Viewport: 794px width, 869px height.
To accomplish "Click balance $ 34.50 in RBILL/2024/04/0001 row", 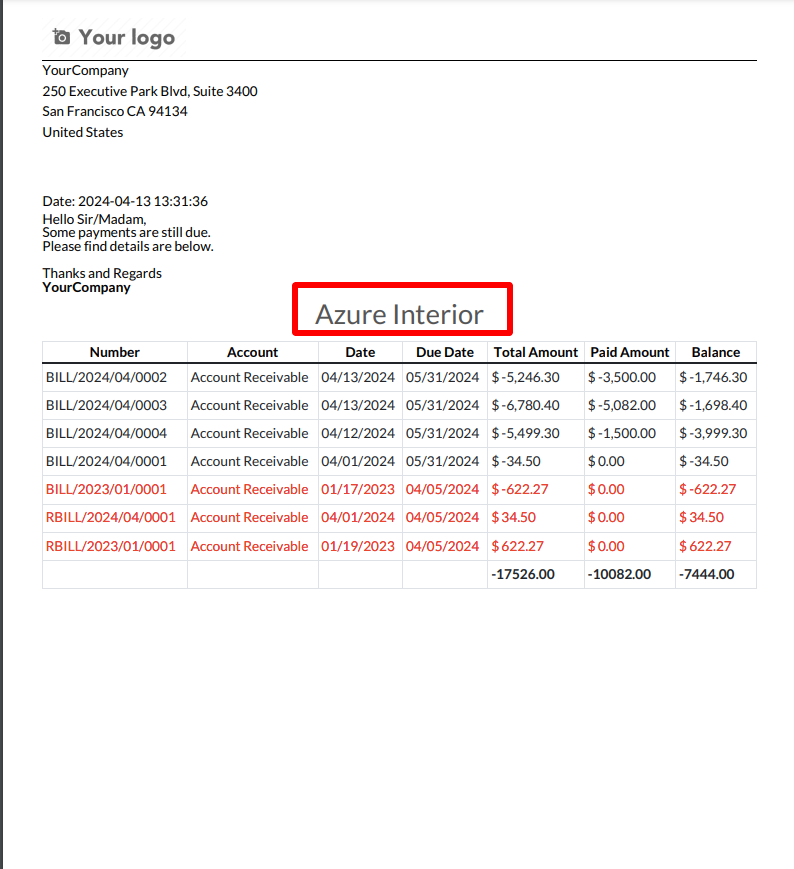I will click(x=701, y=517).
